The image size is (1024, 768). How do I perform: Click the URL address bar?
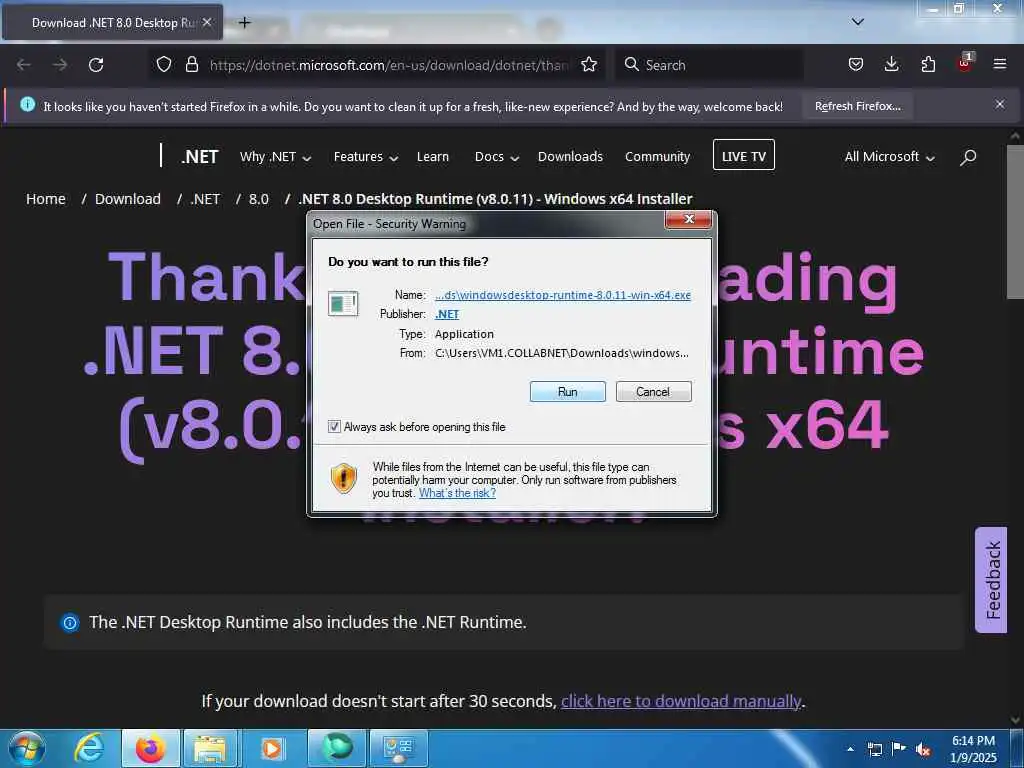click(x=389, y=65)
